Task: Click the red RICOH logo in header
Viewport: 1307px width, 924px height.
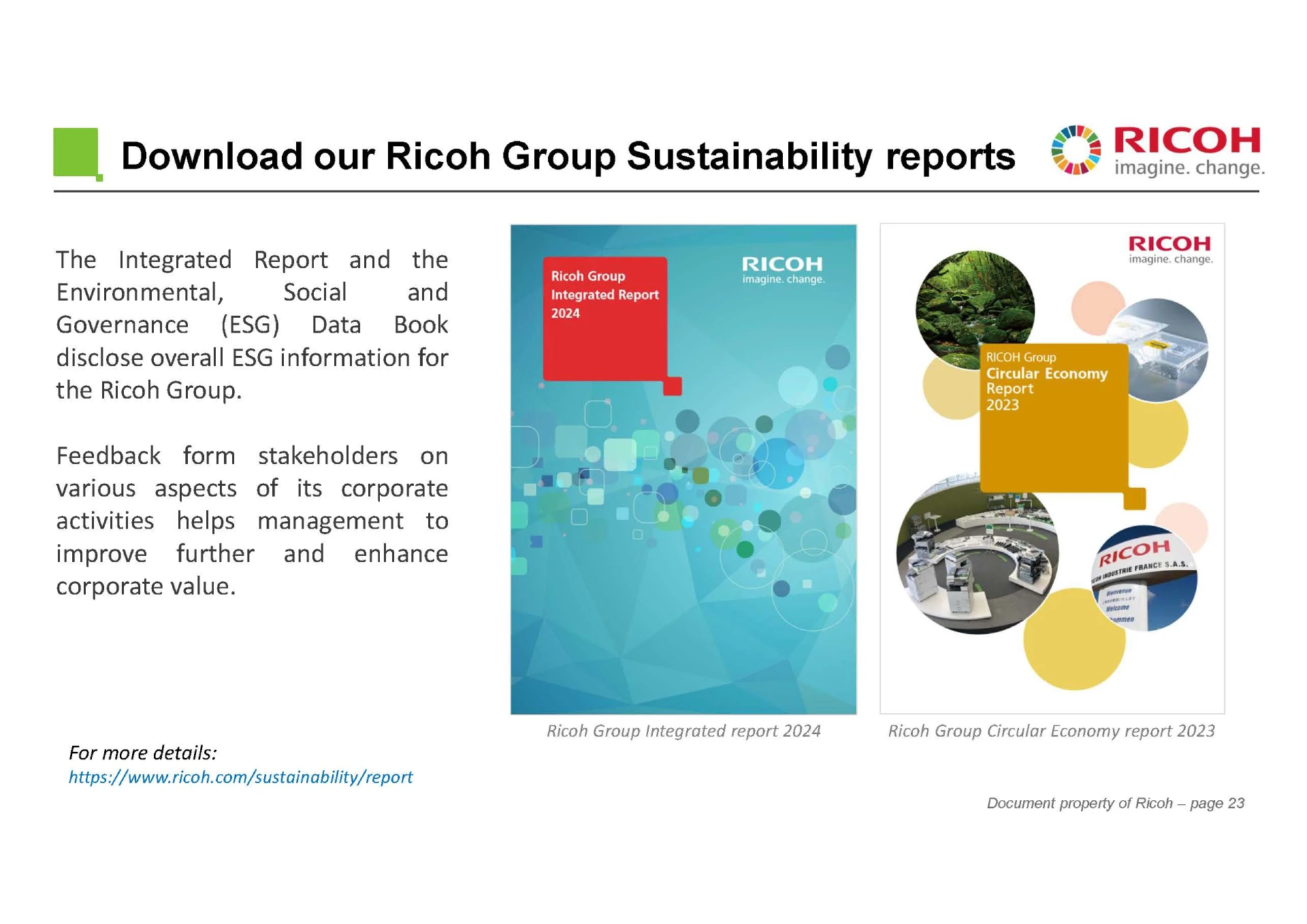Action: click(x=1187, y=141)
